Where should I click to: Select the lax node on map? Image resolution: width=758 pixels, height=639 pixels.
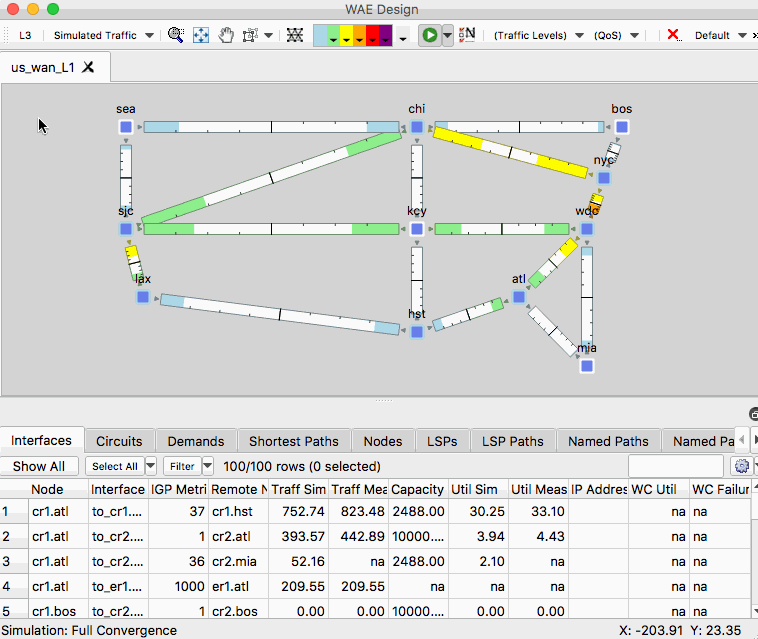pos(143,296)
